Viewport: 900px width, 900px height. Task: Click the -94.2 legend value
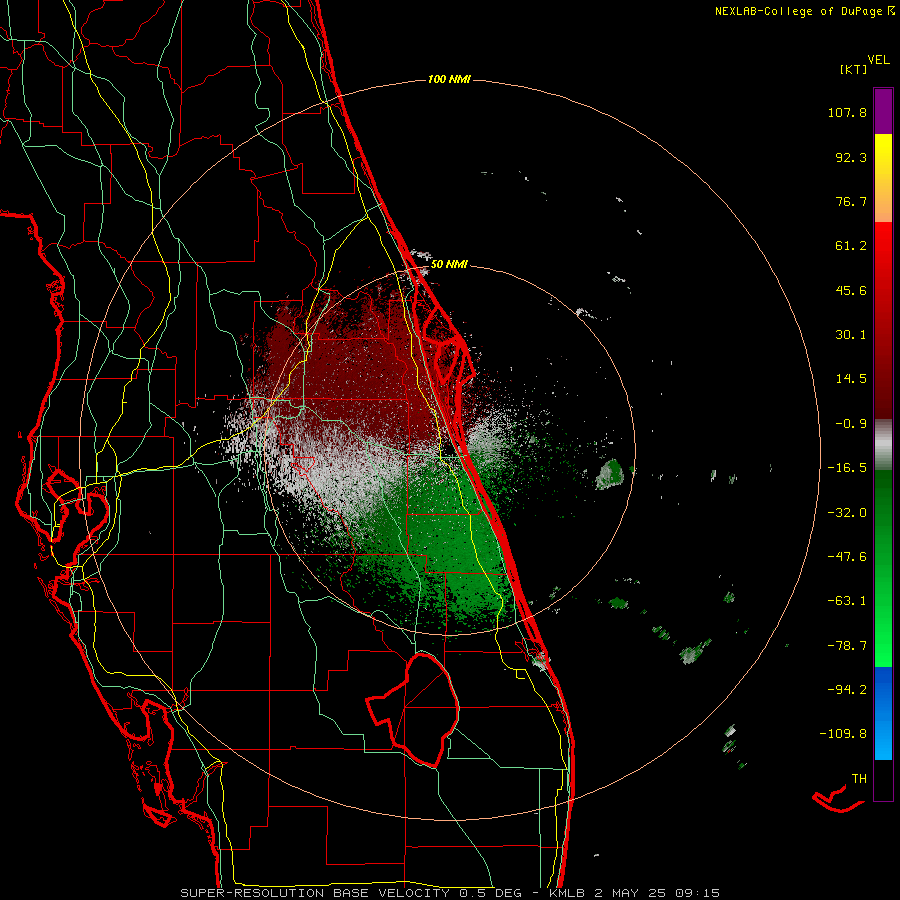[x=847, y=690]
